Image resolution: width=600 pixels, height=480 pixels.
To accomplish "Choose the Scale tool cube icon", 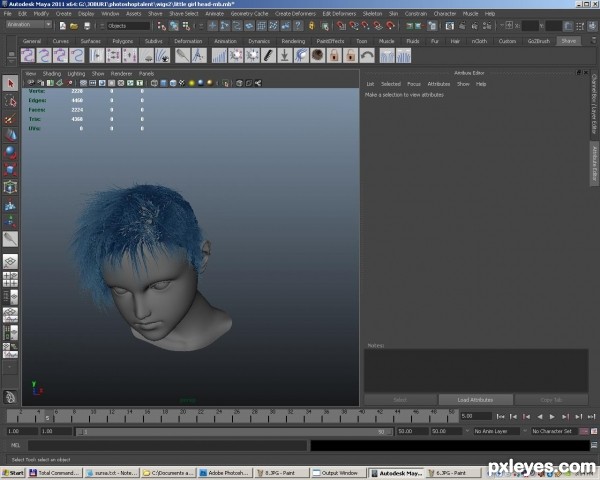I will 10,170.
